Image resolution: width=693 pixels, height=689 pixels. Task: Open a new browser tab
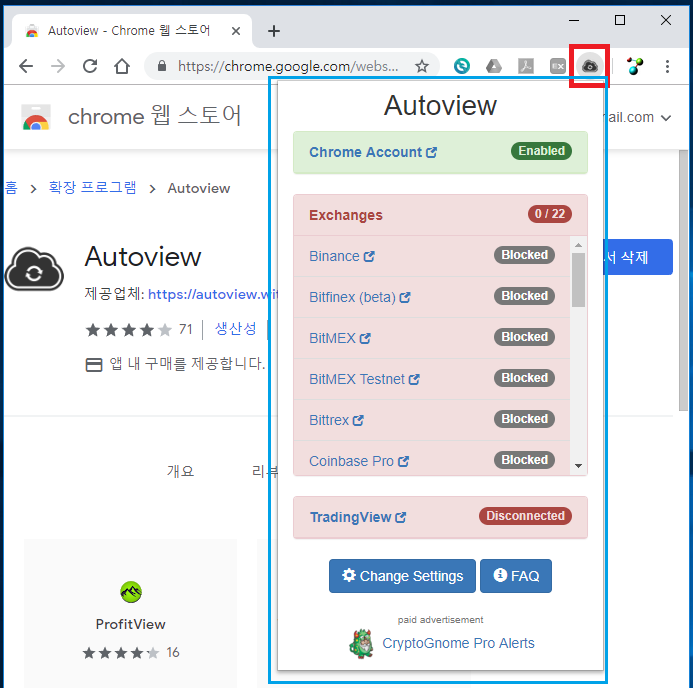pyautogui.click(x=274, y=31)
